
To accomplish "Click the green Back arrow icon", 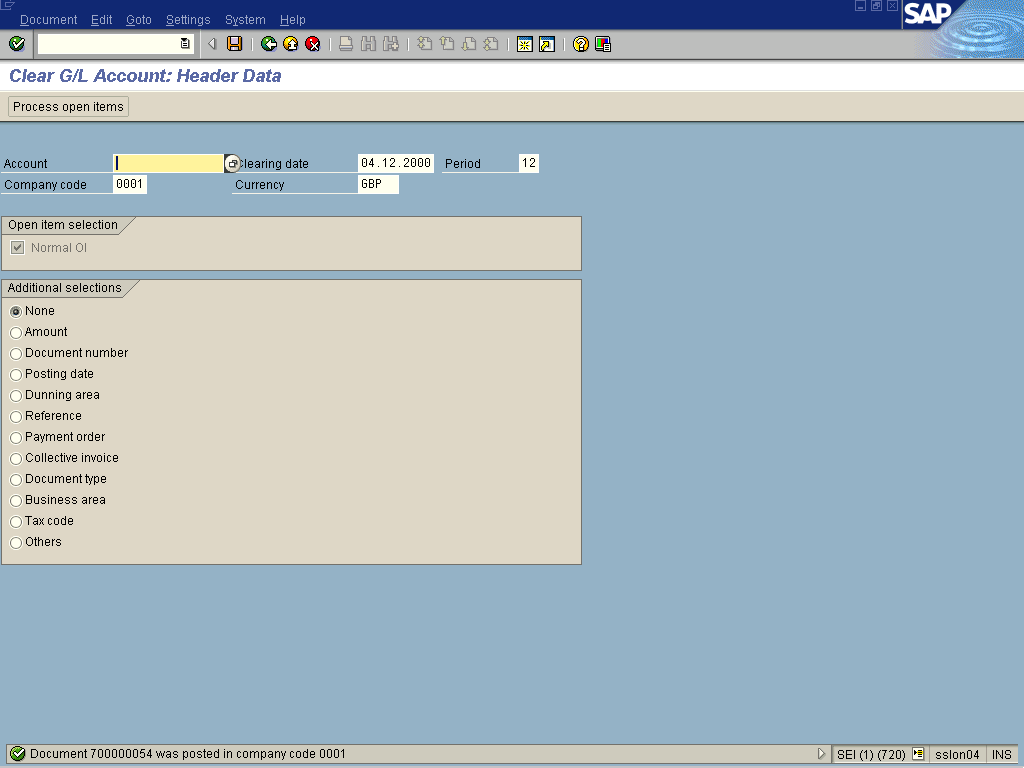I will click(268, 44).
